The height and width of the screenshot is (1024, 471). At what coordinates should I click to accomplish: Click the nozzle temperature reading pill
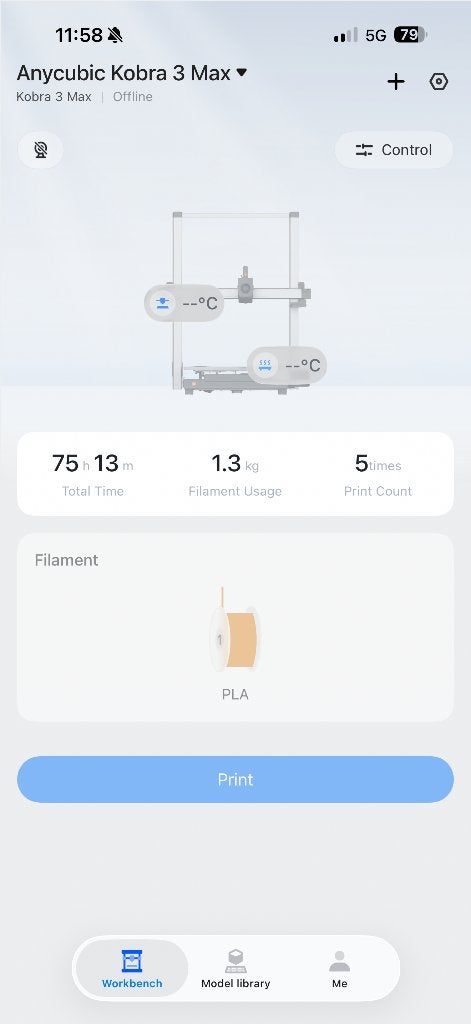[184, 303]
